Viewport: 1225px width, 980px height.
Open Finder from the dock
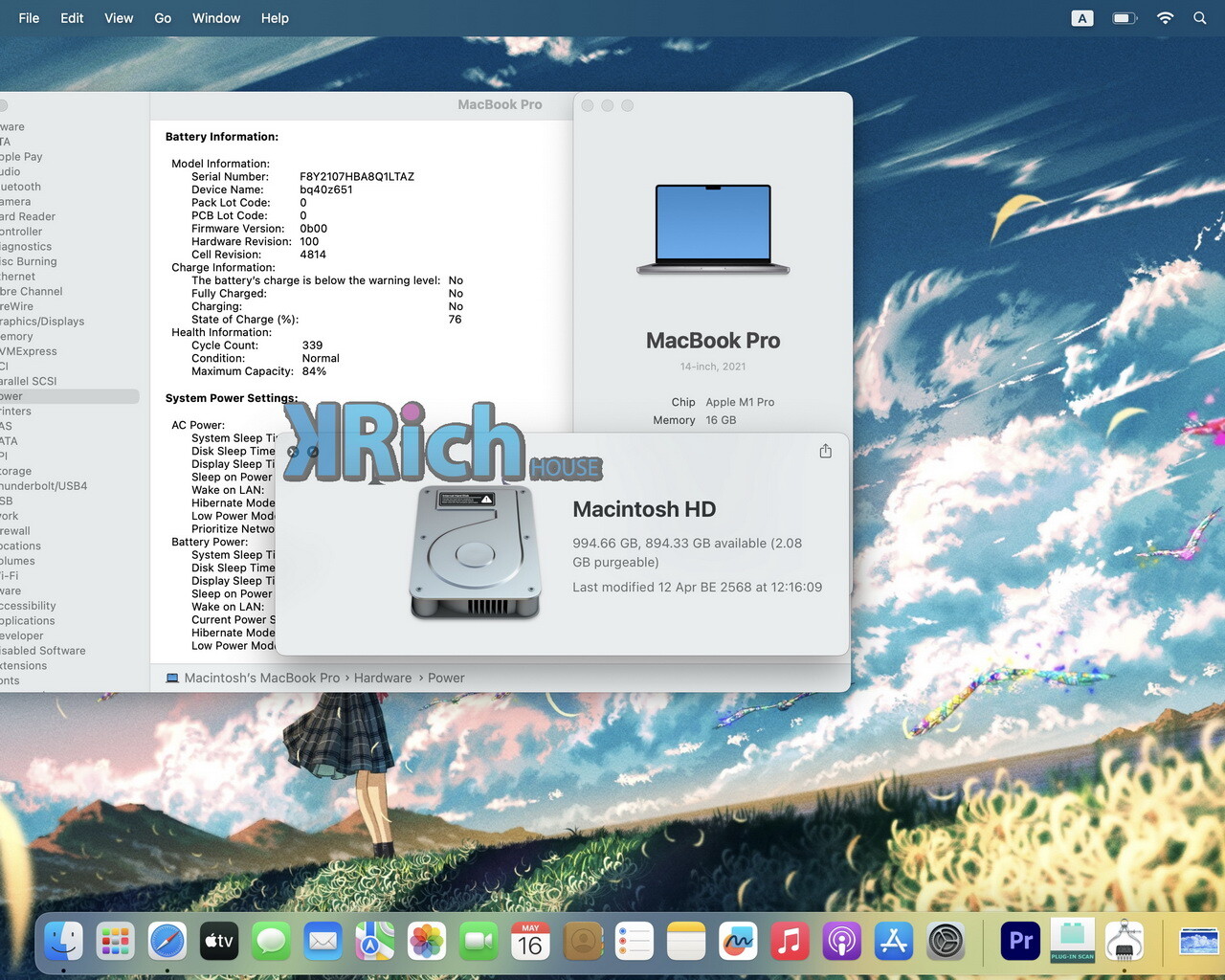click(64, 942)
